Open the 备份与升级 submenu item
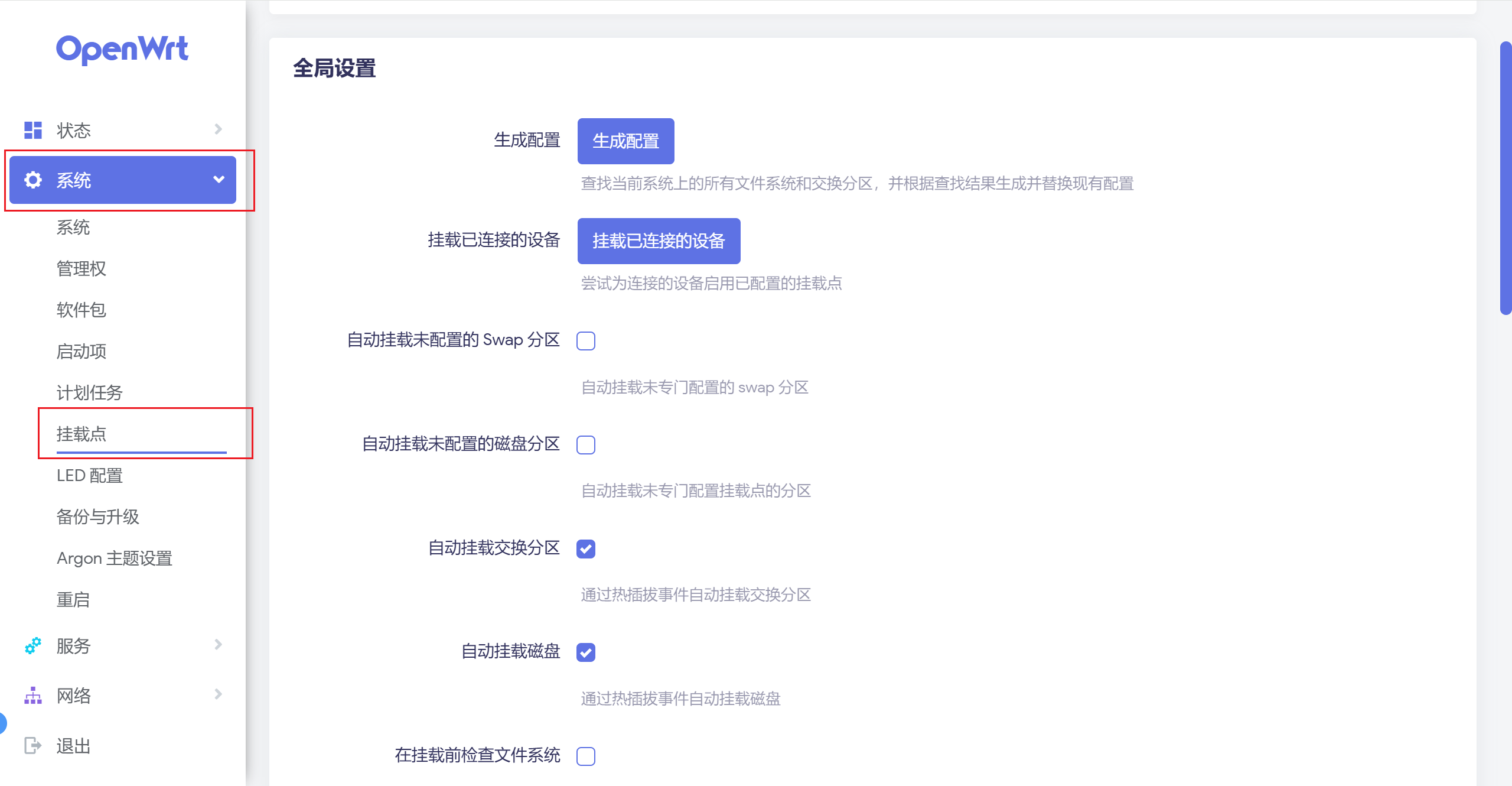The height and width of the screenshot is (786, 1512). coord(97,517)
